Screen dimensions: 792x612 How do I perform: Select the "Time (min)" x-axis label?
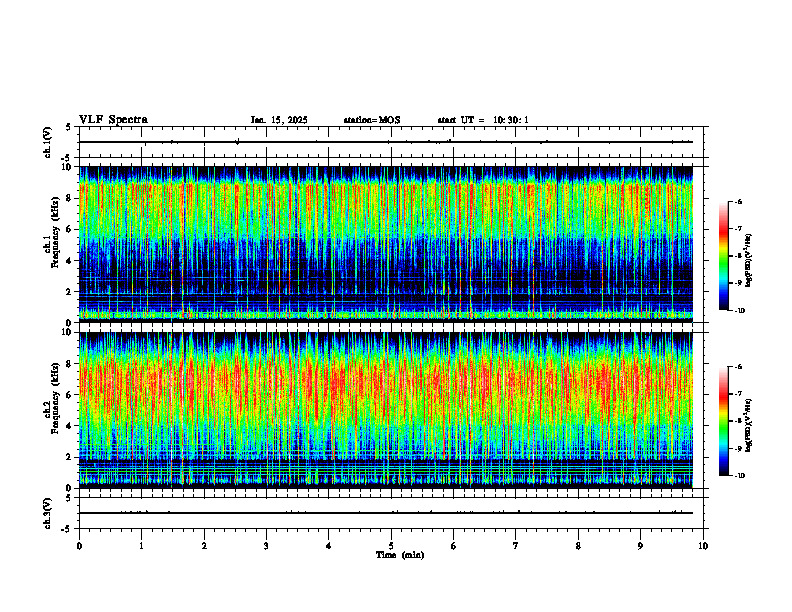click(400, 555)
